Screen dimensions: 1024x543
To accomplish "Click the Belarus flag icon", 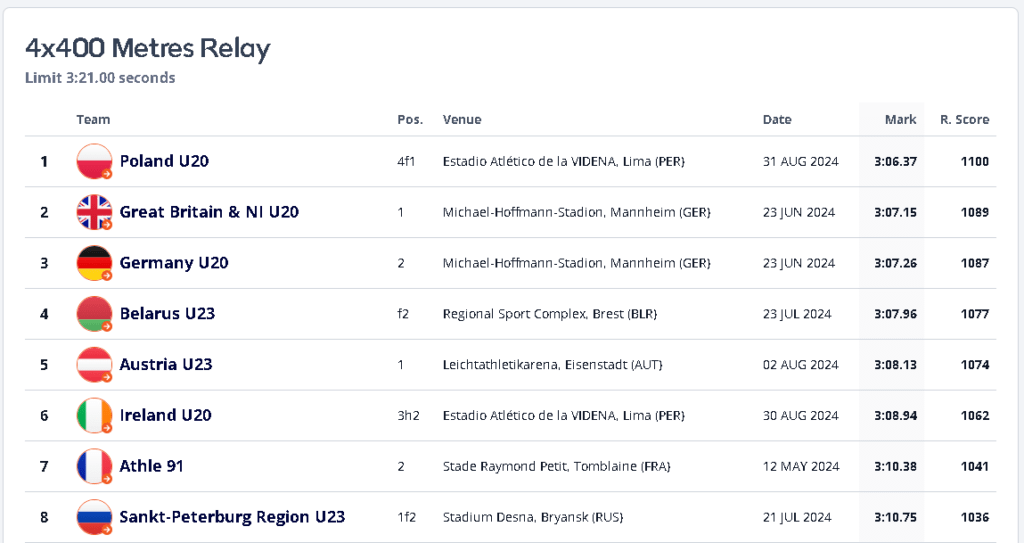I will tap(94, 314).
